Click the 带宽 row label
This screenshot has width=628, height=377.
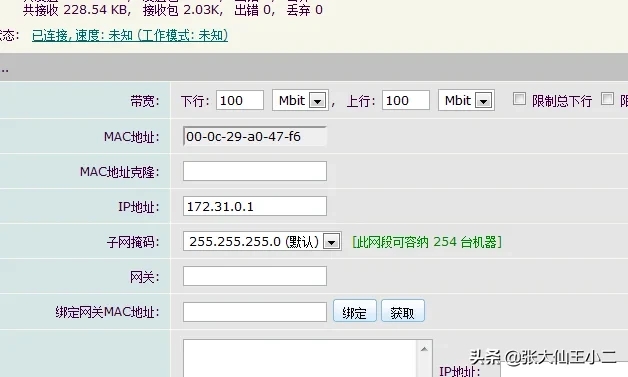pyautogui.click(x=145, y=101)
